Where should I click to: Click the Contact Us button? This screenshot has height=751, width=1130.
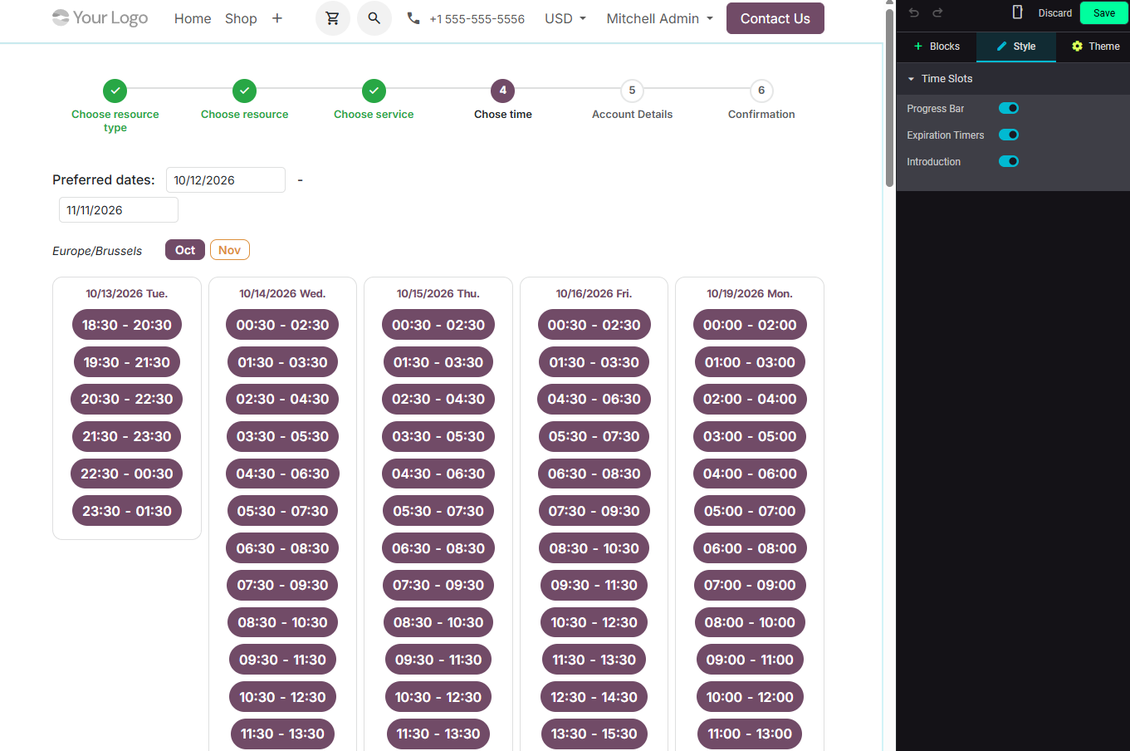click(x=775, y=19)
